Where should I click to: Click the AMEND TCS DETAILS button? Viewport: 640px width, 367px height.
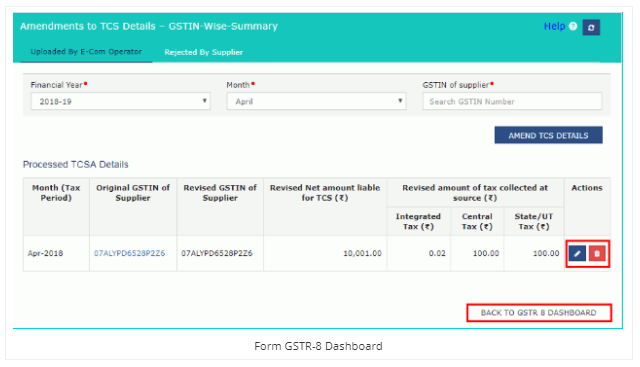tap(548, 135)
